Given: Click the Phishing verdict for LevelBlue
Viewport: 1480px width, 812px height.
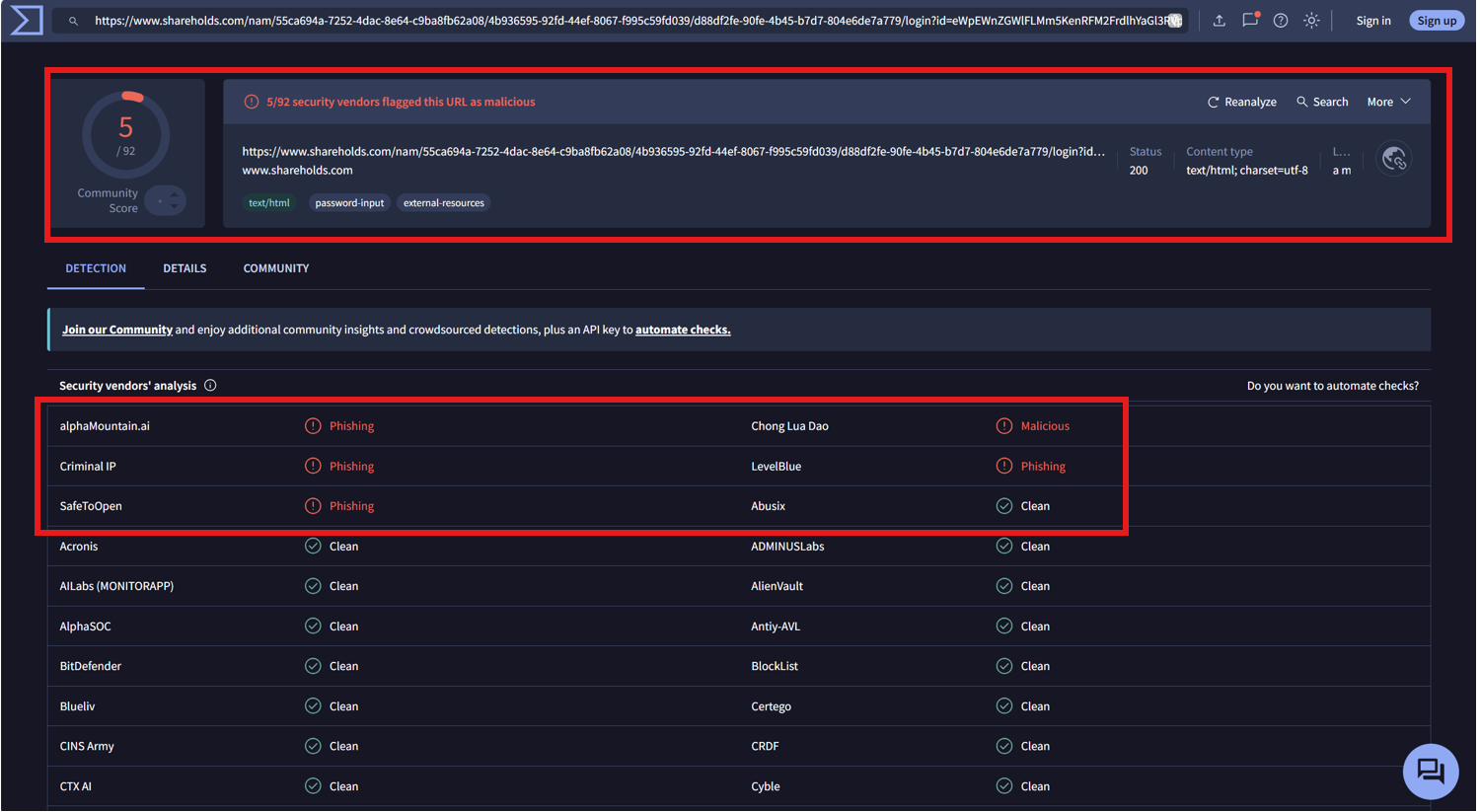Looking at the screenshot, I should click(1043, 466).
